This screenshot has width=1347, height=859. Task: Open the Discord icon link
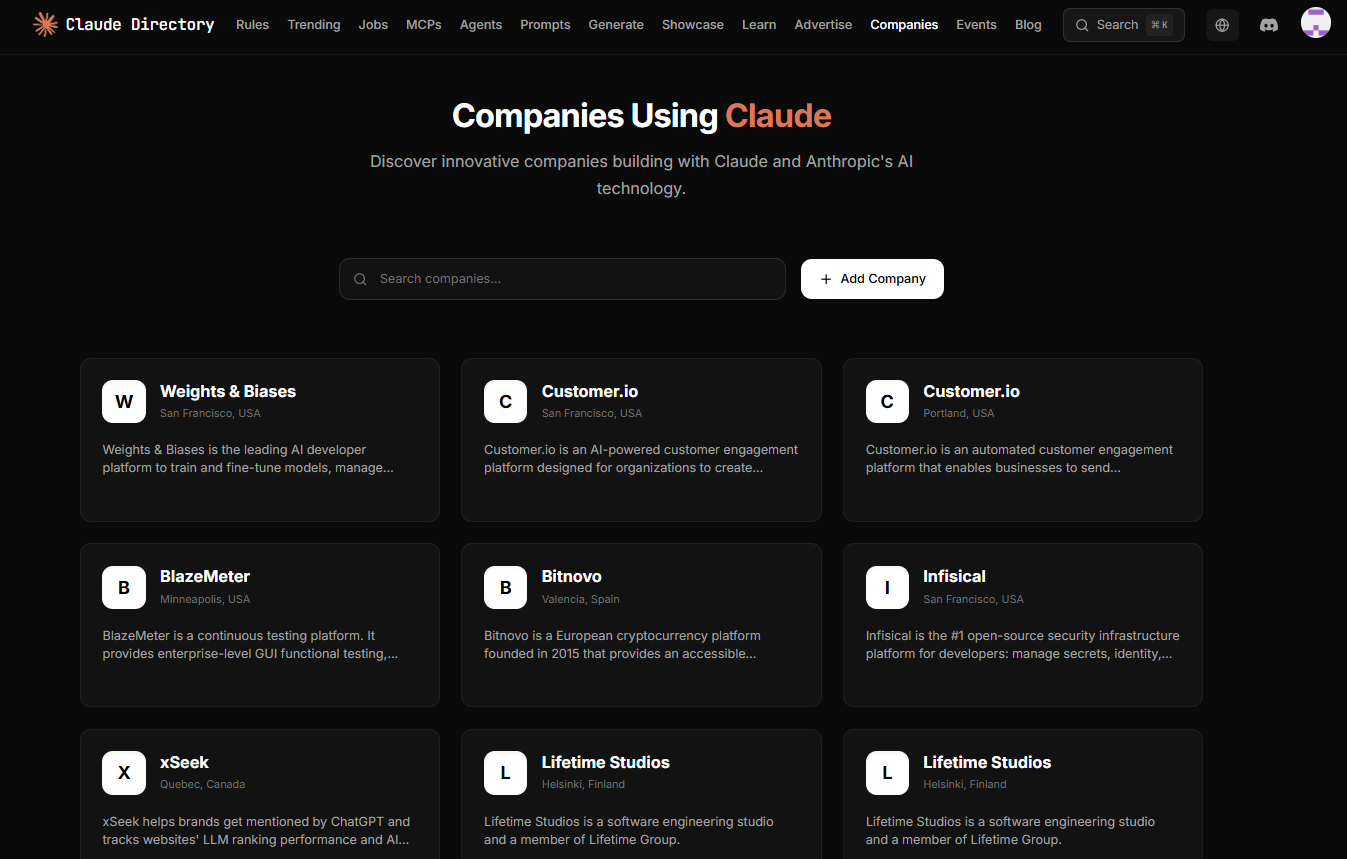tap(1269, 25)
